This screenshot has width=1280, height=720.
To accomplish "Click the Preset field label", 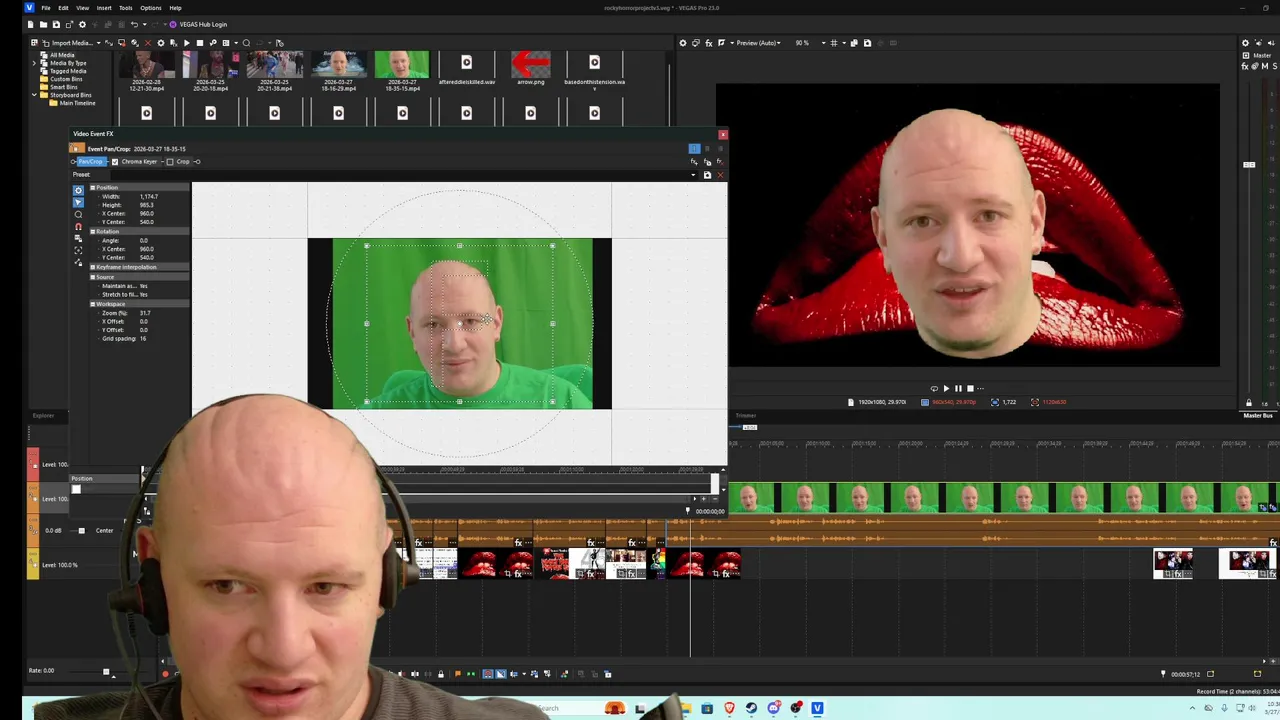I will tap(81, 175).
